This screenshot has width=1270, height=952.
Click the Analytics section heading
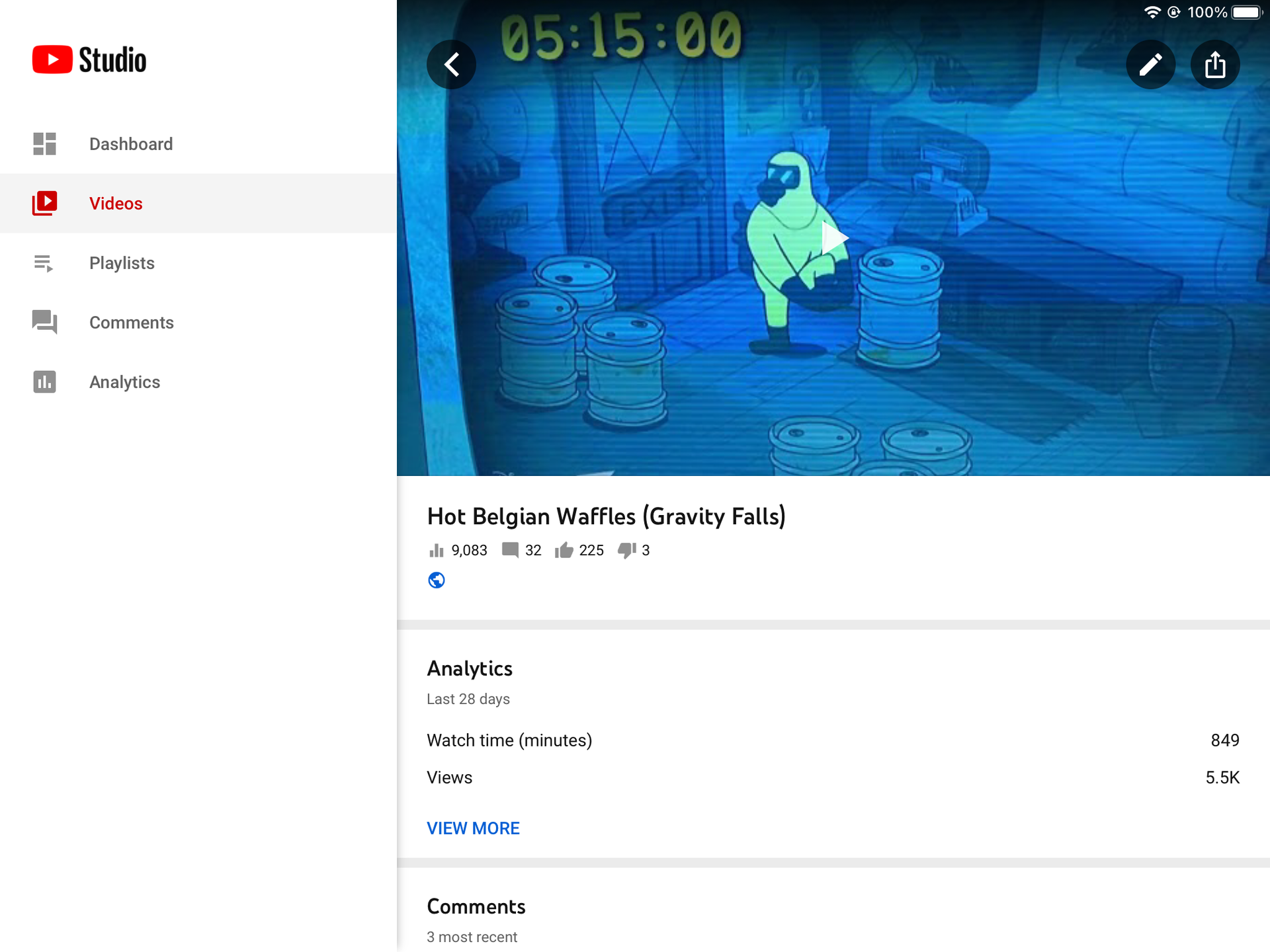coord(470,668)
